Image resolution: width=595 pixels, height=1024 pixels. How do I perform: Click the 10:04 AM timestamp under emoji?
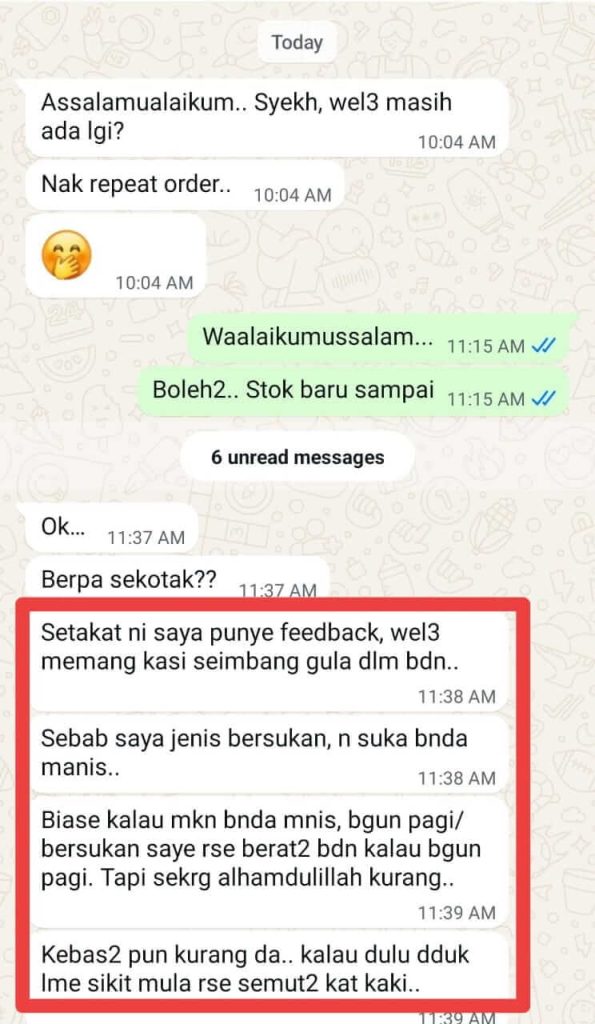pos(154,283)
